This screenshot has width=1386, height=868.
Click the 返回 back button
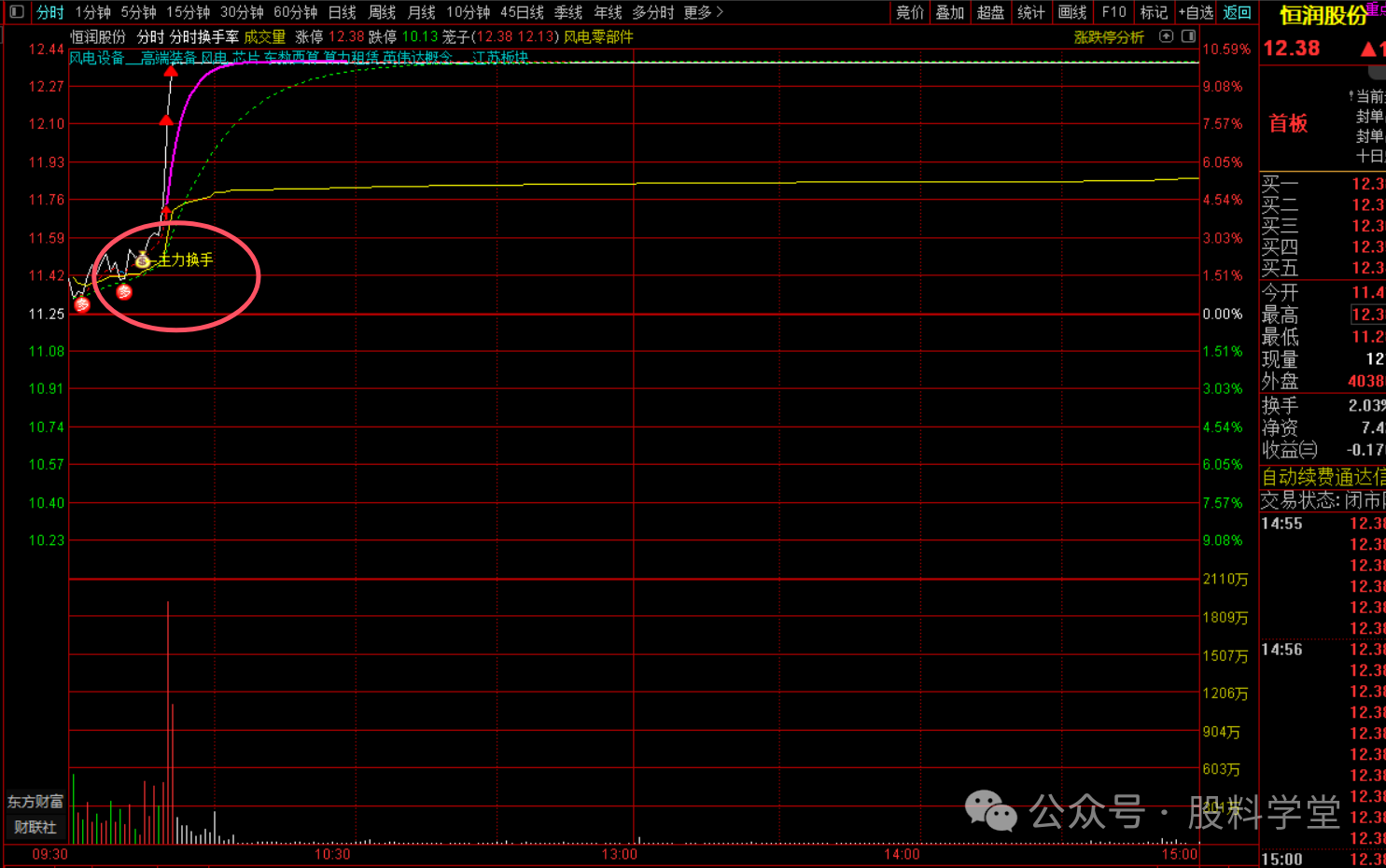tap(1237, 12)
